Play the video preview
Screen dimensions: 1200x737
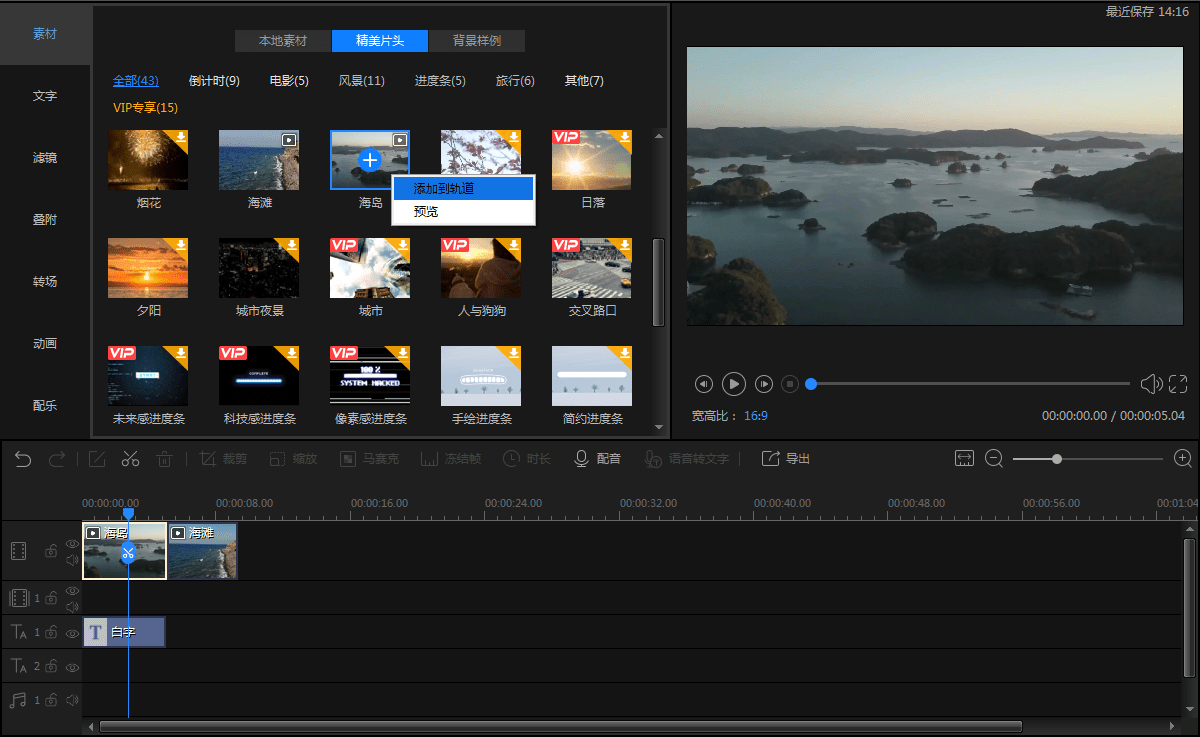(x=733, y=384)
